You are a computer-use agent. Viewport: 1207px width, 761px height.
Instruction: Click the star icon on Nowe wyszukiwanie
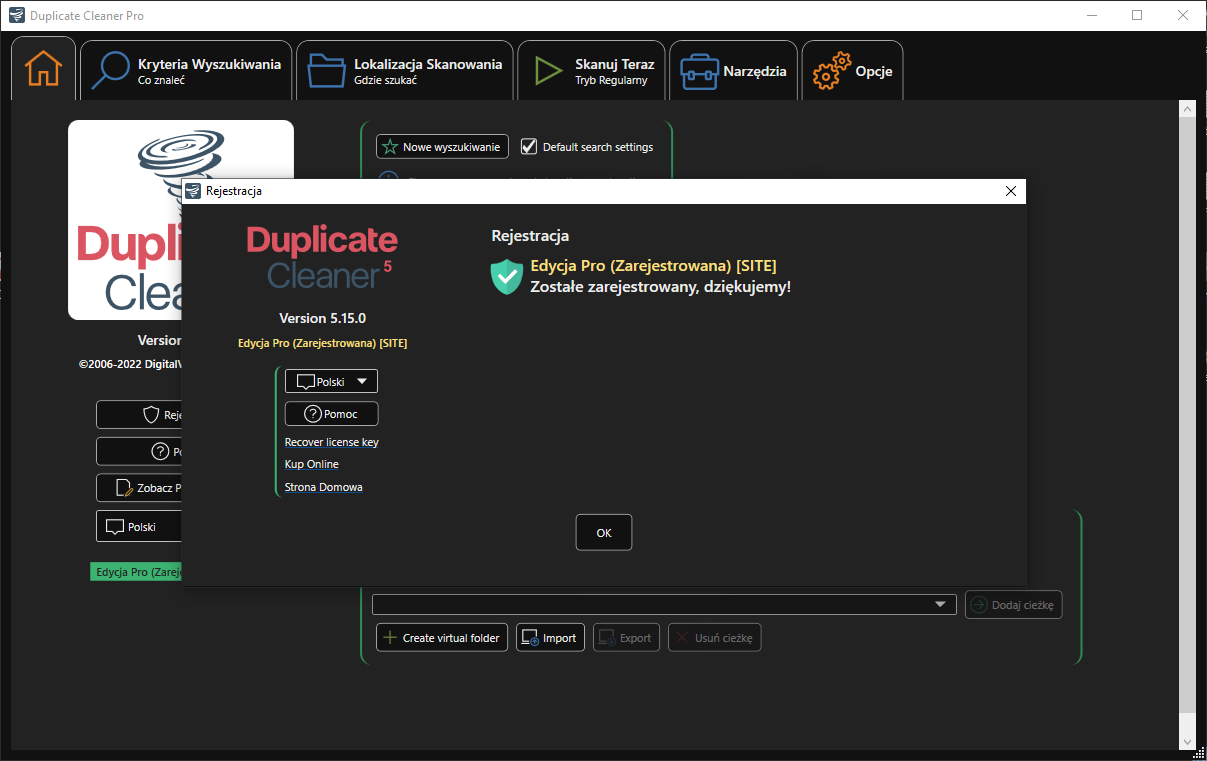pos(390,147)
